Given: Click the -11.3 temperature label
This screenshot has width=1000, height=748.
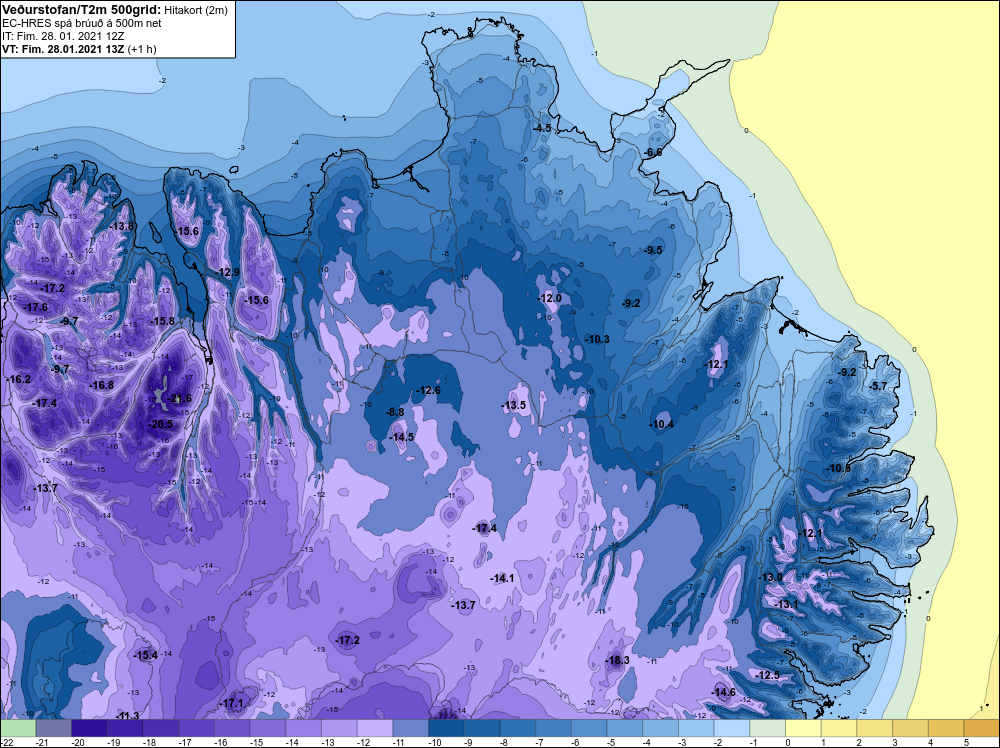Looking at the screenshot, I should (128, 716).
